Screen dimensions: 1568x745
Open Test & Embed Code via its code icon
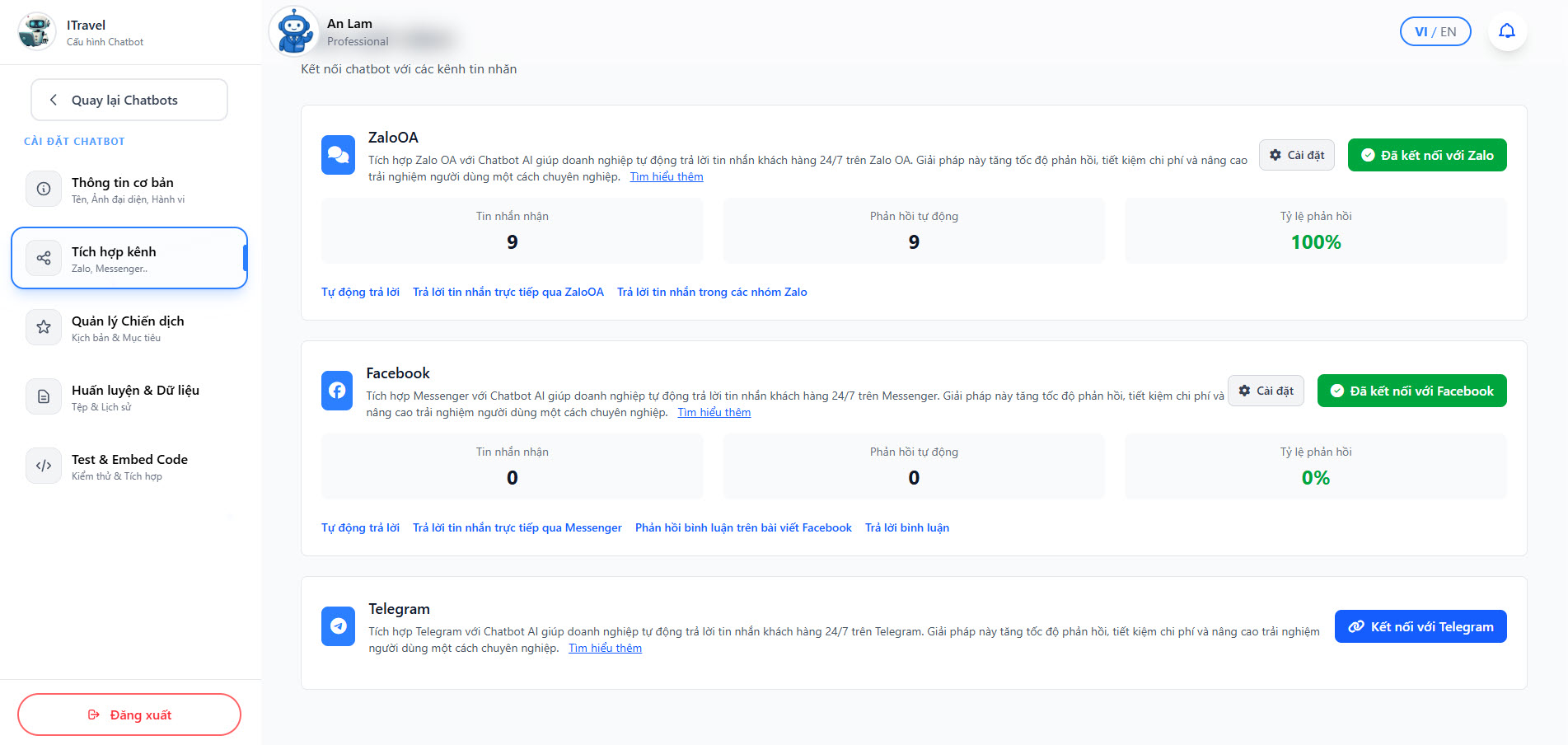43,466
